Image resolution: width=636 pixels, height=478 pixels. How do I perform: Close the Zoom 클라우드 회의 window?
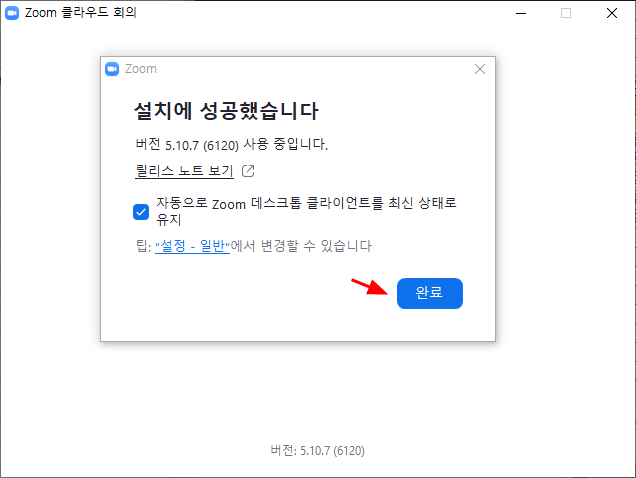click(612, 13)
